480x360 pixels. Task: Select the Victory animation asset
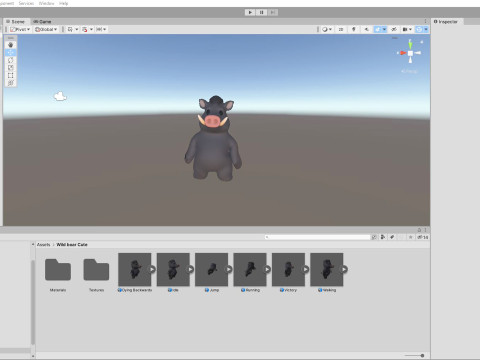(x=288, y=269)
